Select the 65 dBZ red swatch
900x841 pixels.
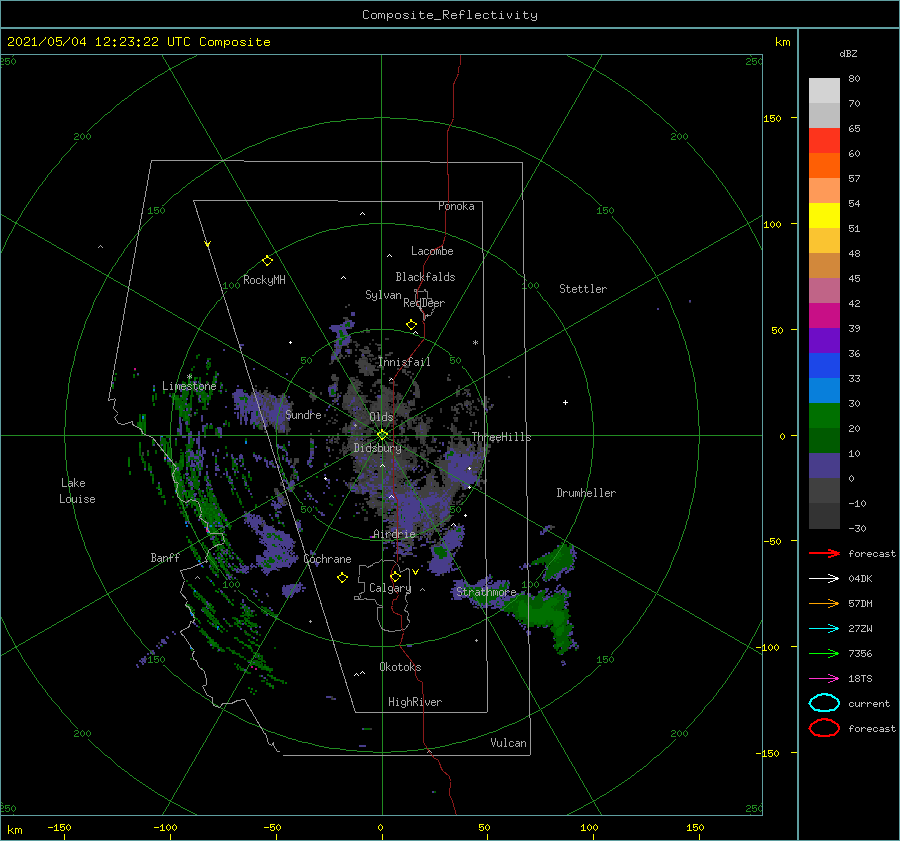pyautogui.click(x=824, y=140)
